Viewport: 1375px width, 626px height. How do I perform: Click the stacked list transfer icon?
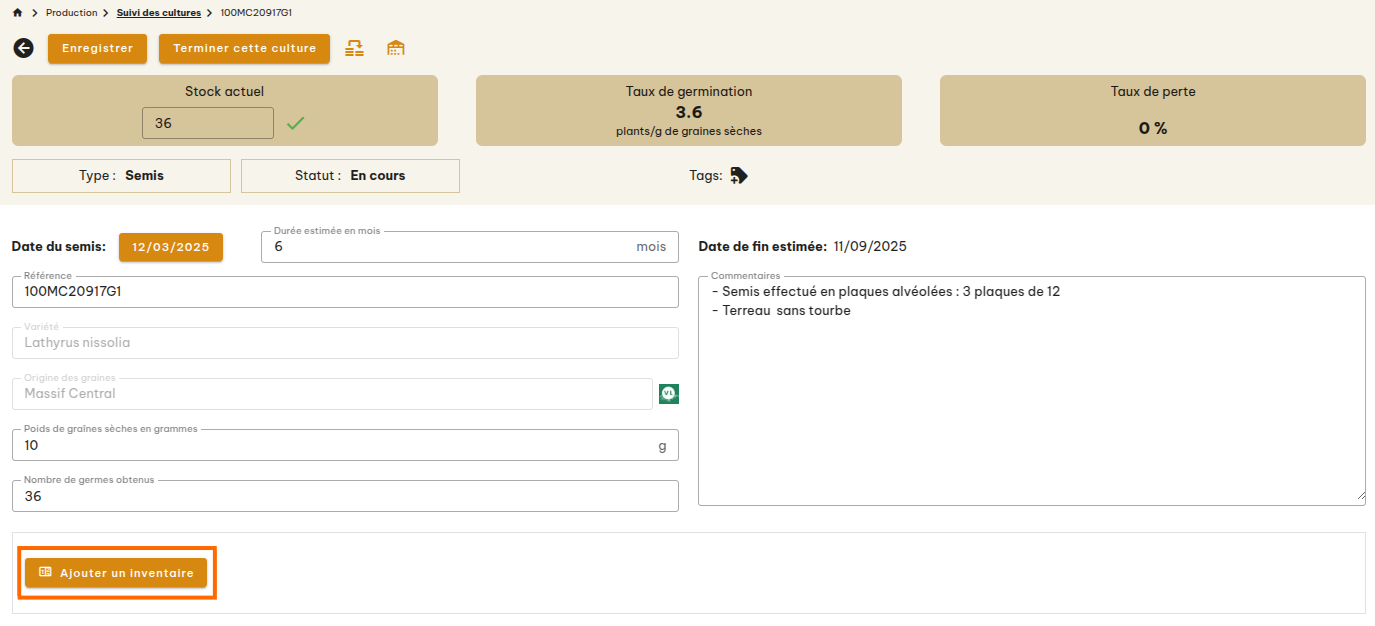point(354,48)
